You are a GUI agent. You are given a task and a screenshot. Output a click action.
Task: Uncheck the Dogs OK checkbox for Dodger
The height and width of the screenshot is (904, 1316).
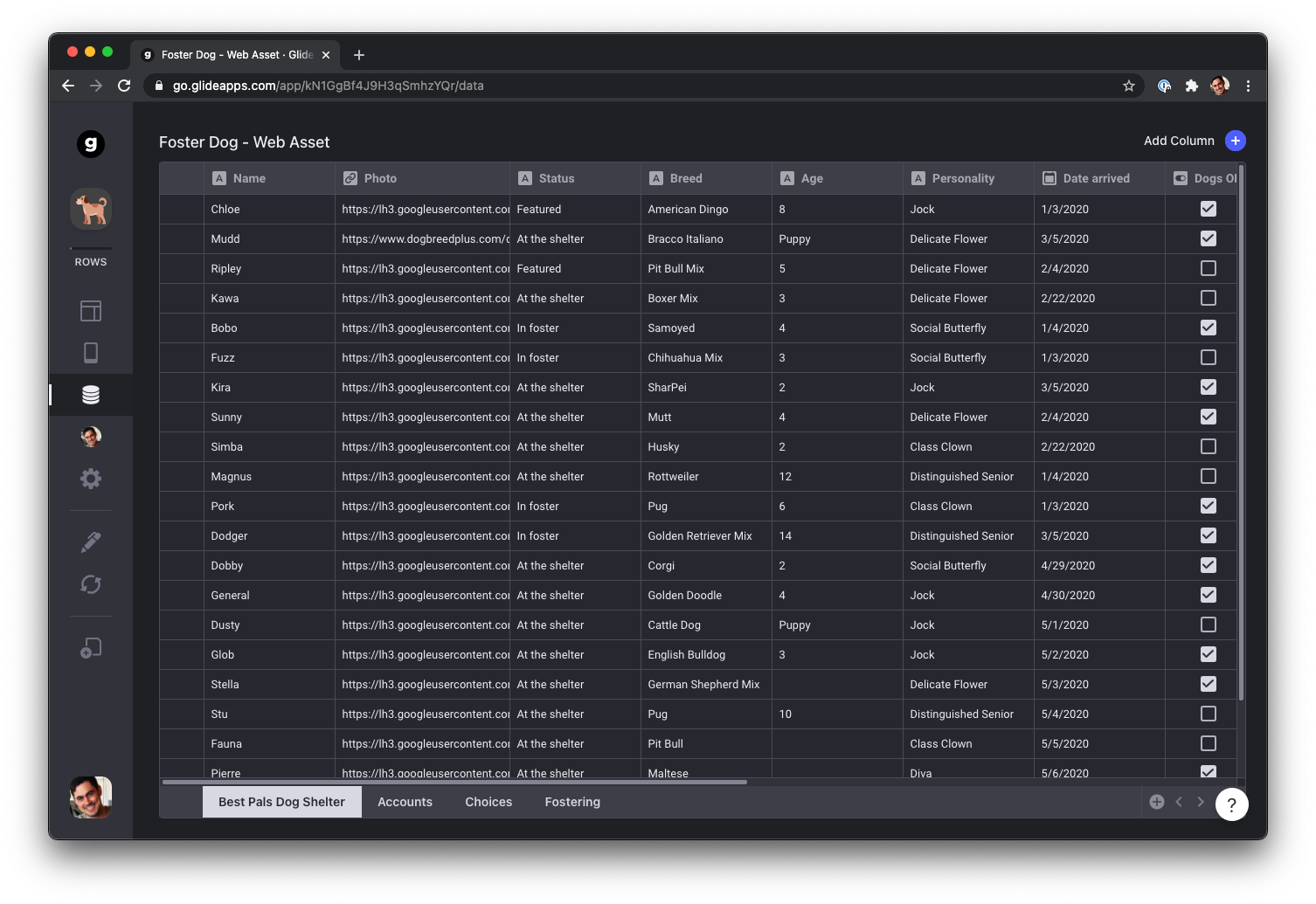(x=1209, y=535)
